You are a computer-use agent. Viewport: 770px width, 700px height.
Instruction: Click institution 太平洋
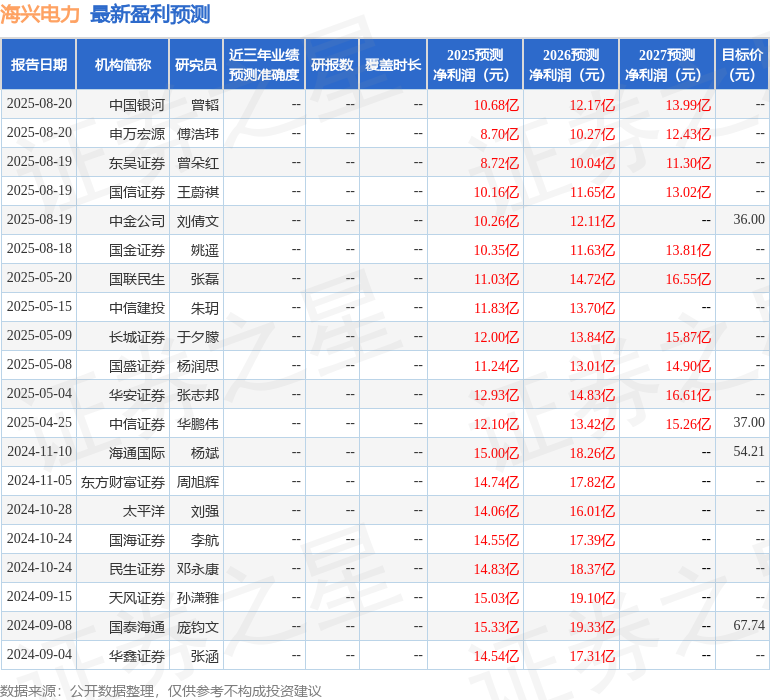(143, 510)
